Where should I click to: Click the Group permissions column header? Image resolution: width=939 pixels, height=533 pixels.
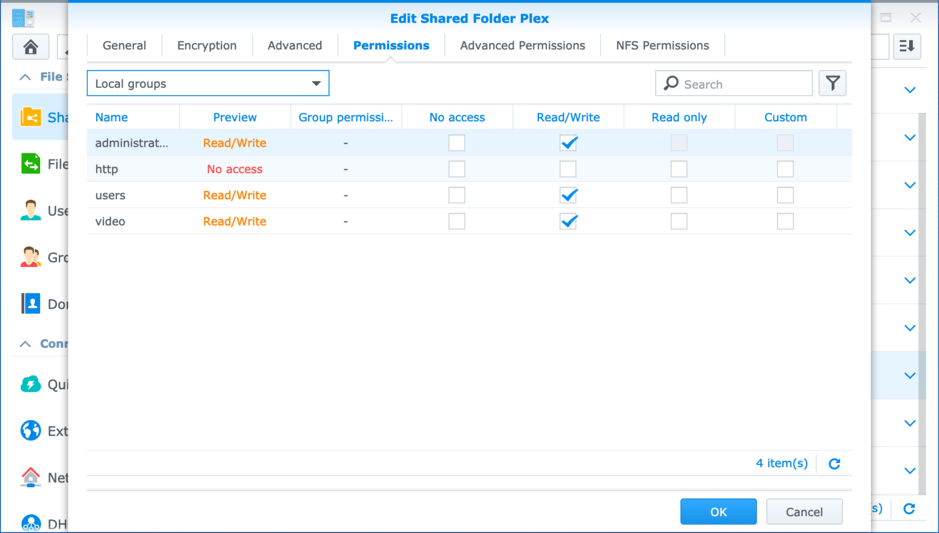point(346,117)
